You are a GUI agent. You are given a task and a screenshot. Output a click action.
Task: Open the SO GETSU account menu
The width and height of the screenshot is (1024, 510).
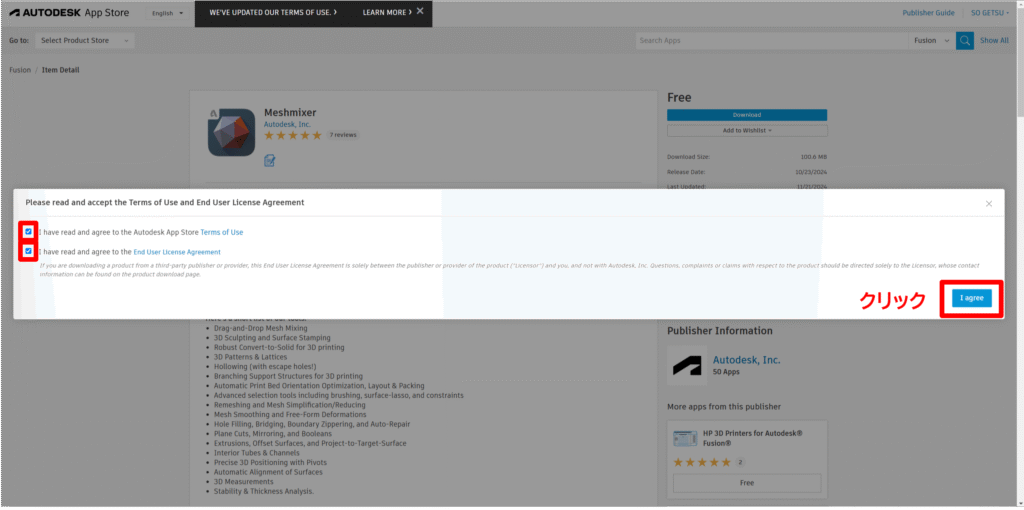[990, 13]
